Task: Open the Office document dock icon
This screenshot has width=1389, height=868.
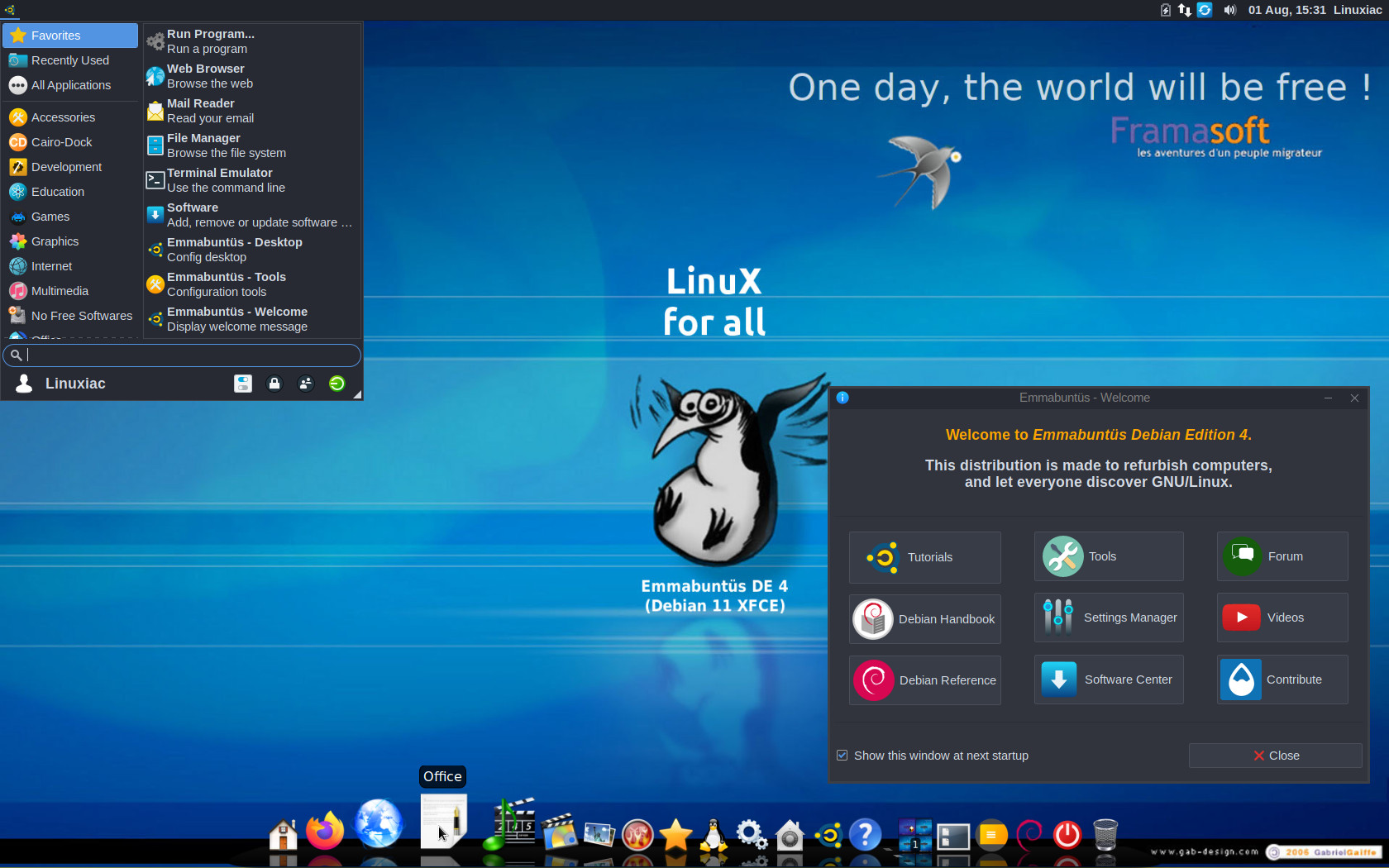Action: click(x=443, y=822)
